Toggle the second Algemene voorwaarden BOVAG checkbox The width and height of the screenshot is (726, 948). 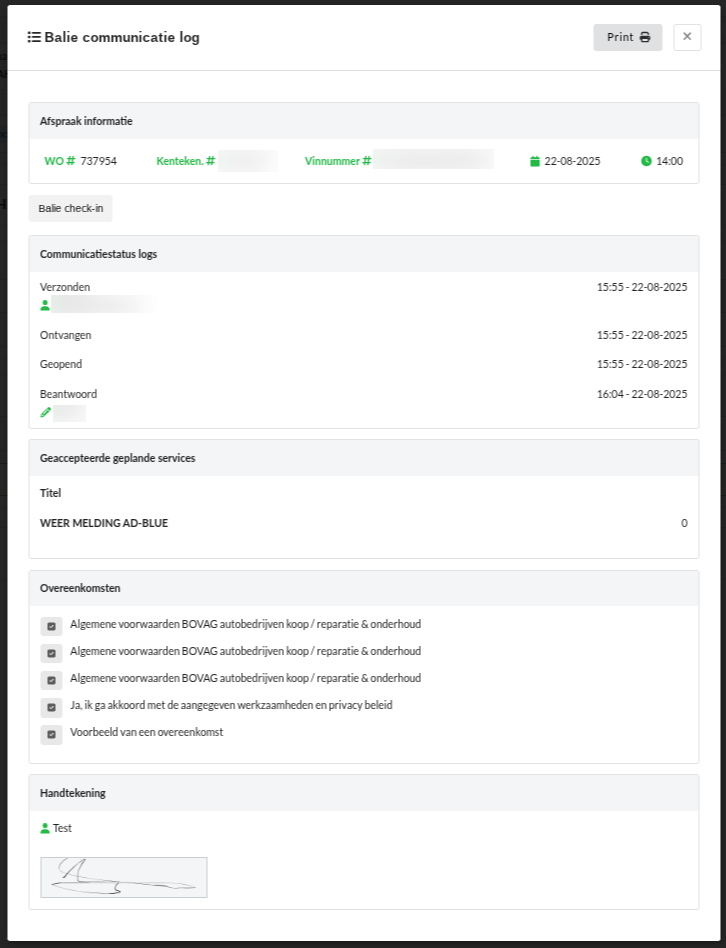51,653
